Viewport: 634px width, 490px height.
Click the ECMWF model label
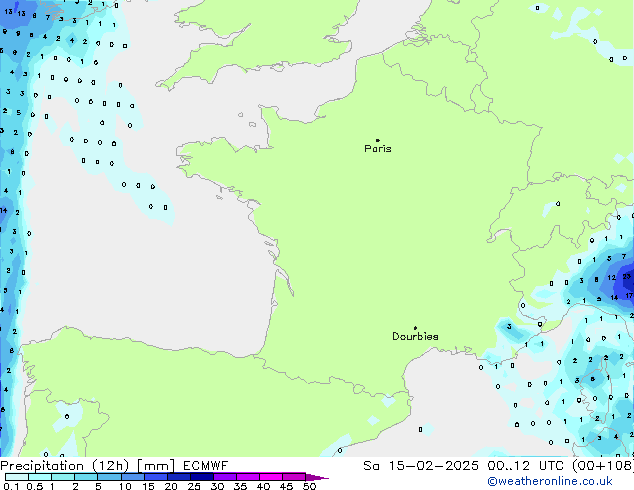(x=205, y=466)
